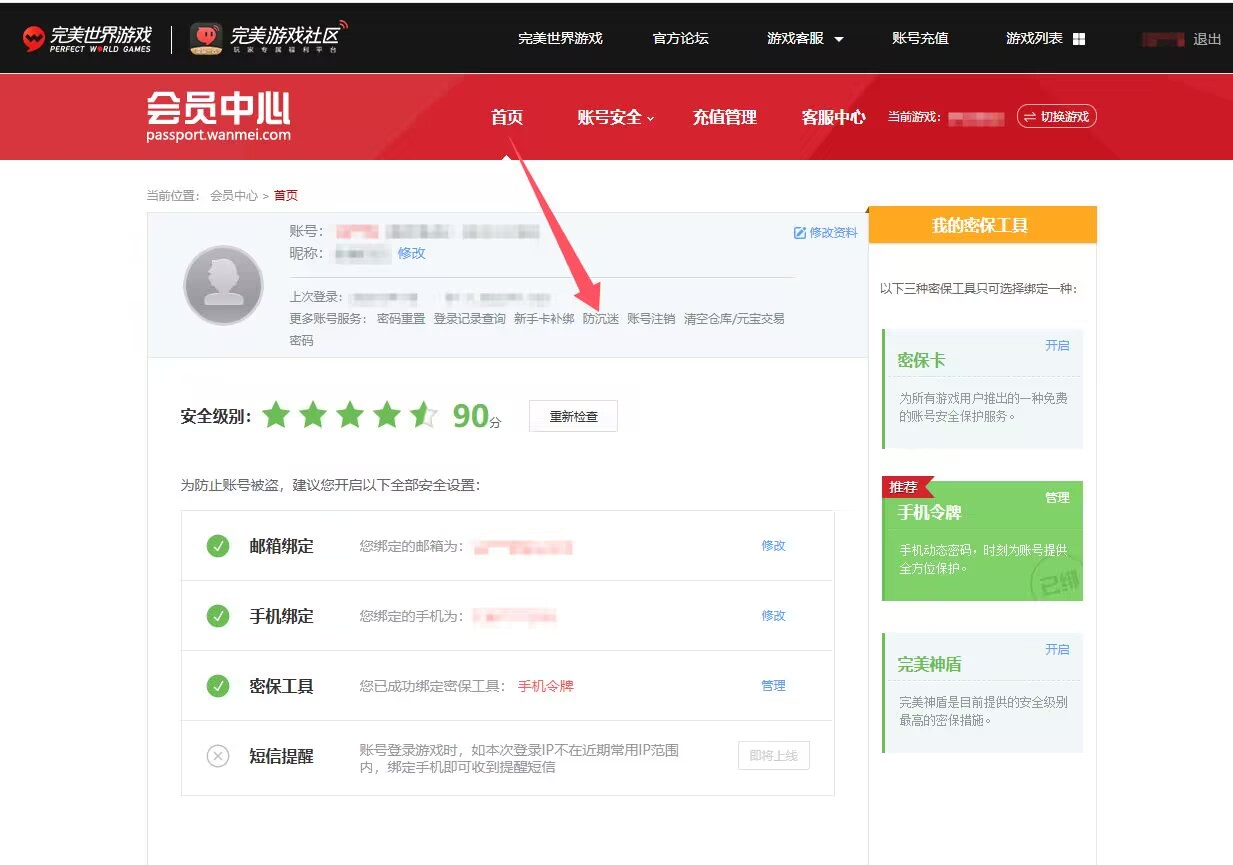Screen dimensions: 1233x865
Task: Open the 客服中心 tab
Action: [x=834, y=117]
